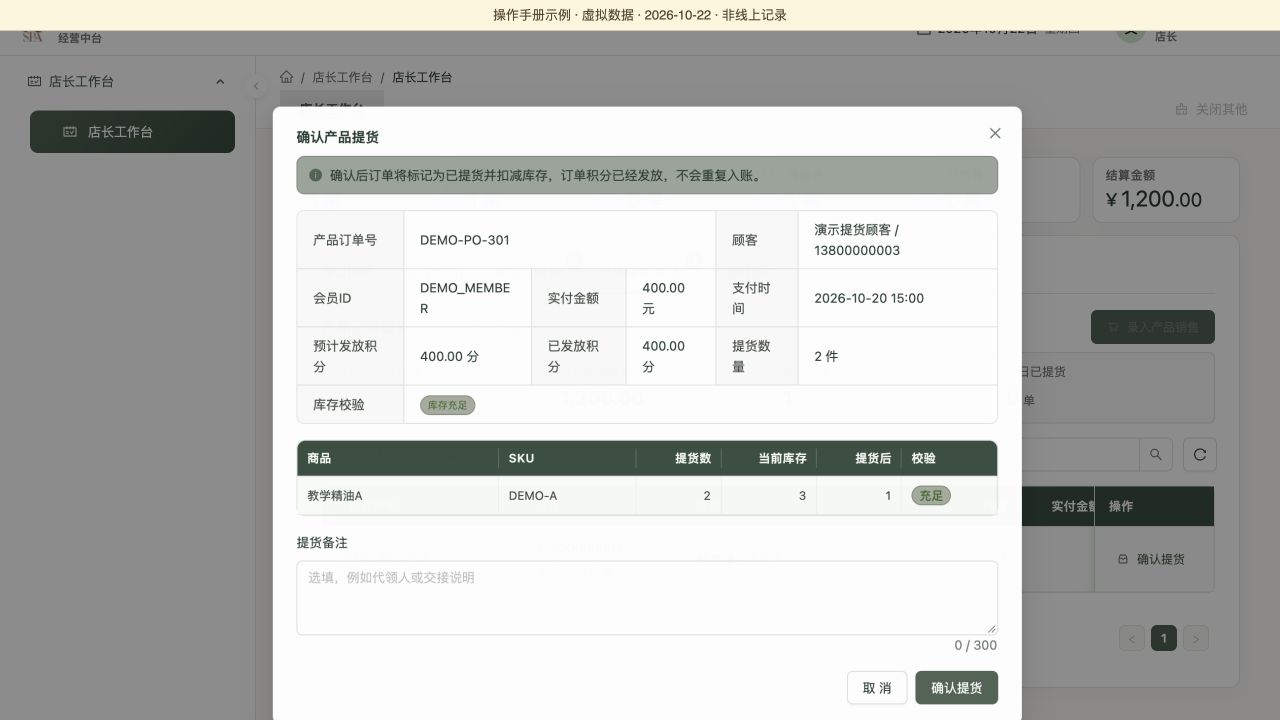Click the 教学精油A product cell
Viewport: 1280px width, 720px height.
click(397, 496)
